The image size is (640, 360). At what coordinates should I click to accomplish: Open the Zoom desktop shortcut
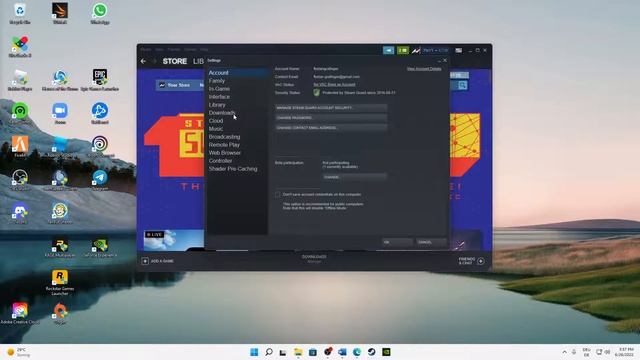(60, 113)
